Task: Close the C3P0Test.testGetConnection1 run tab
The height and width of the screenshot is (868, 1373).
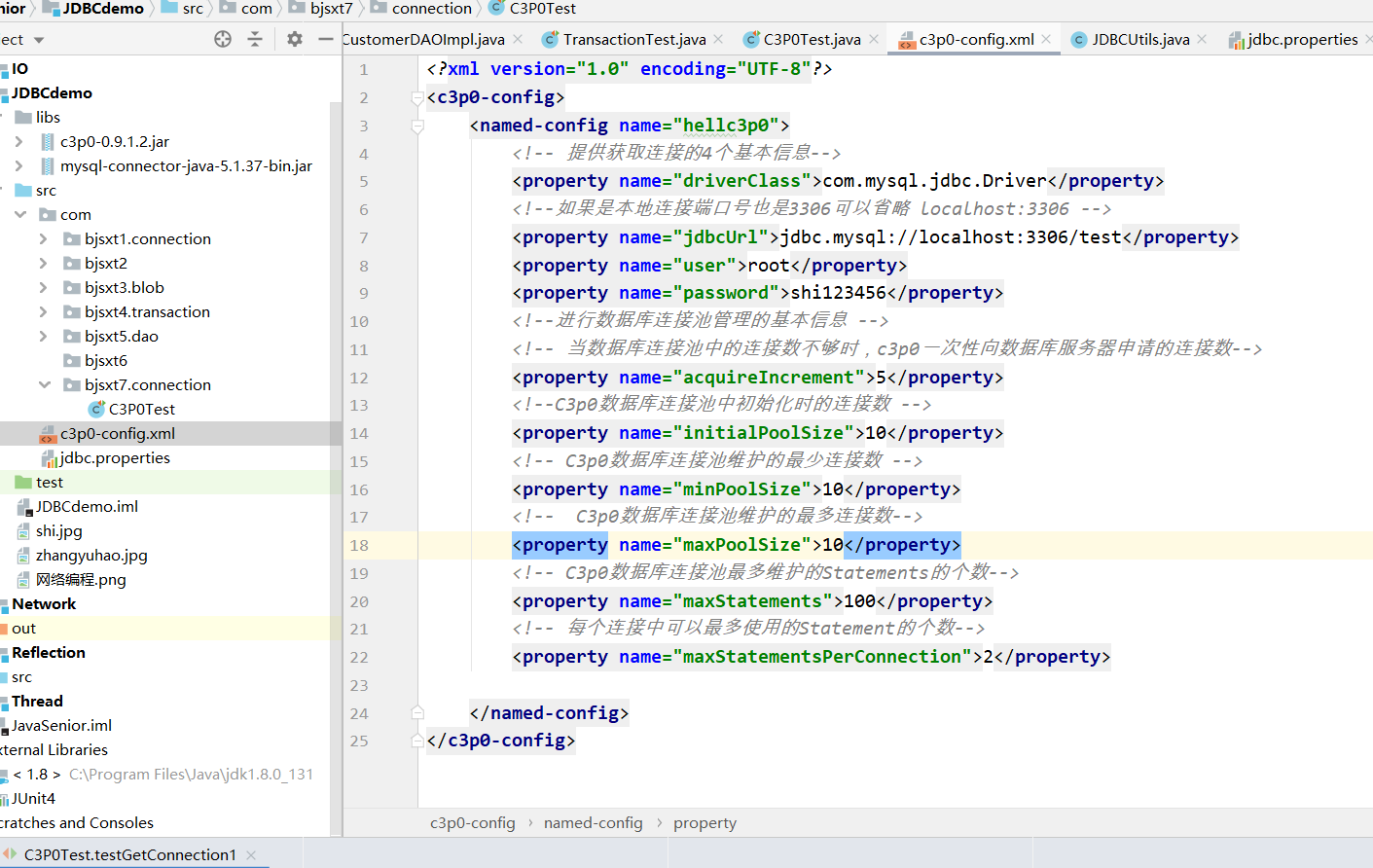Action: pyautogui.click(x=251, y=854)
